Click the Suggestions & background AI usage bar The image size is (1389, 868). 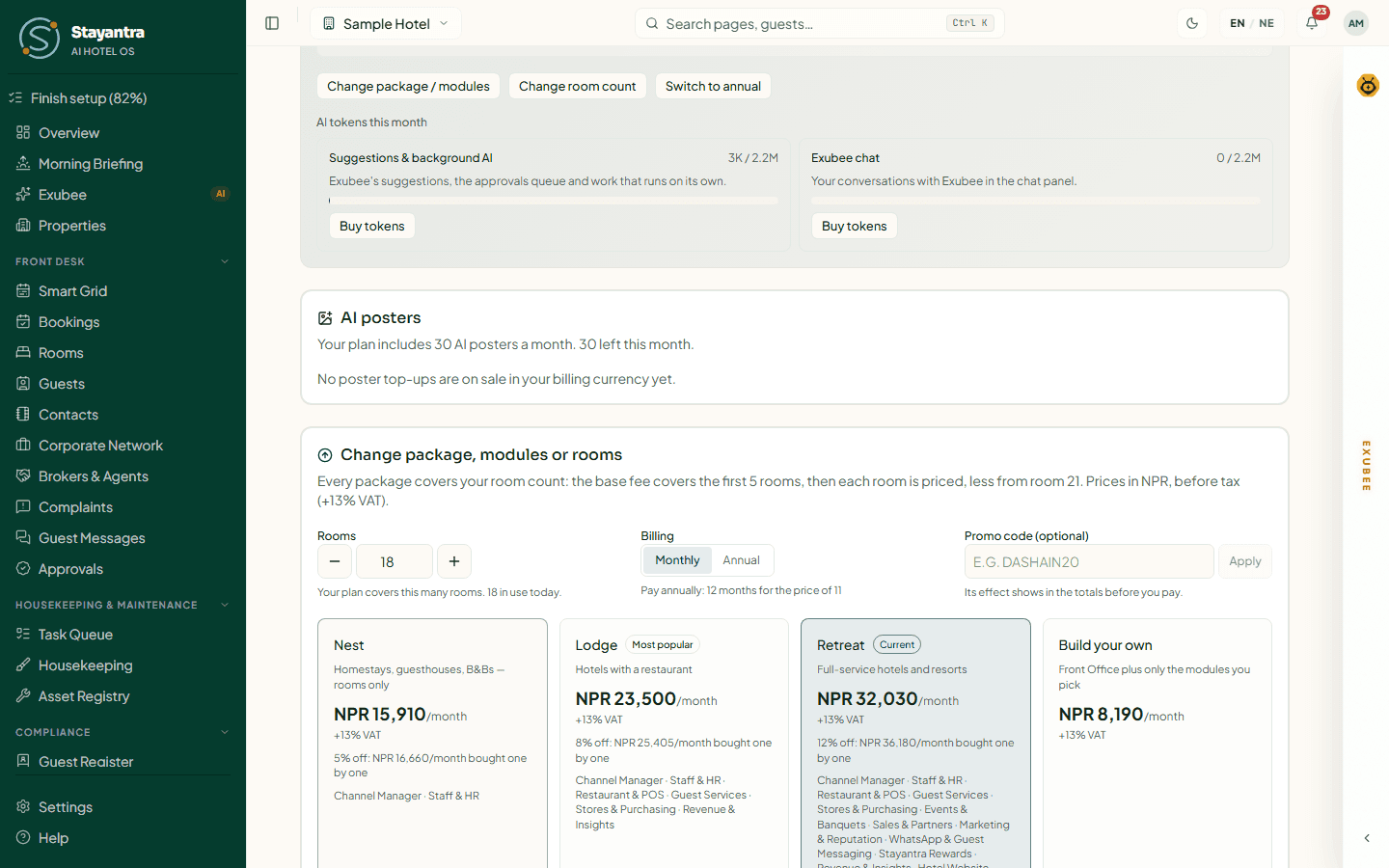coord(554,201)
